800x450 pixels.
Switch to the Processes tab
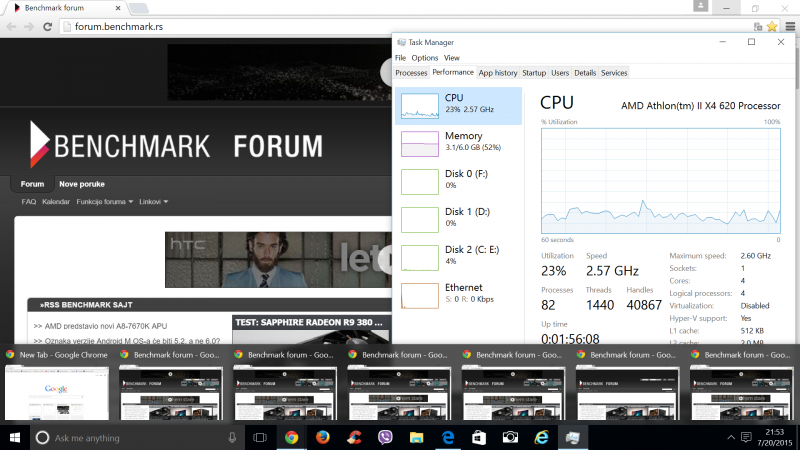pyautogui.click(x=411, y=73)
